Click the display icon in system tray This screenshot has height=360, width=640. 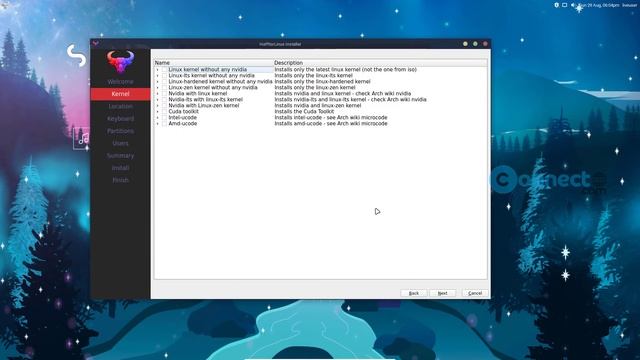pos(564,5)
